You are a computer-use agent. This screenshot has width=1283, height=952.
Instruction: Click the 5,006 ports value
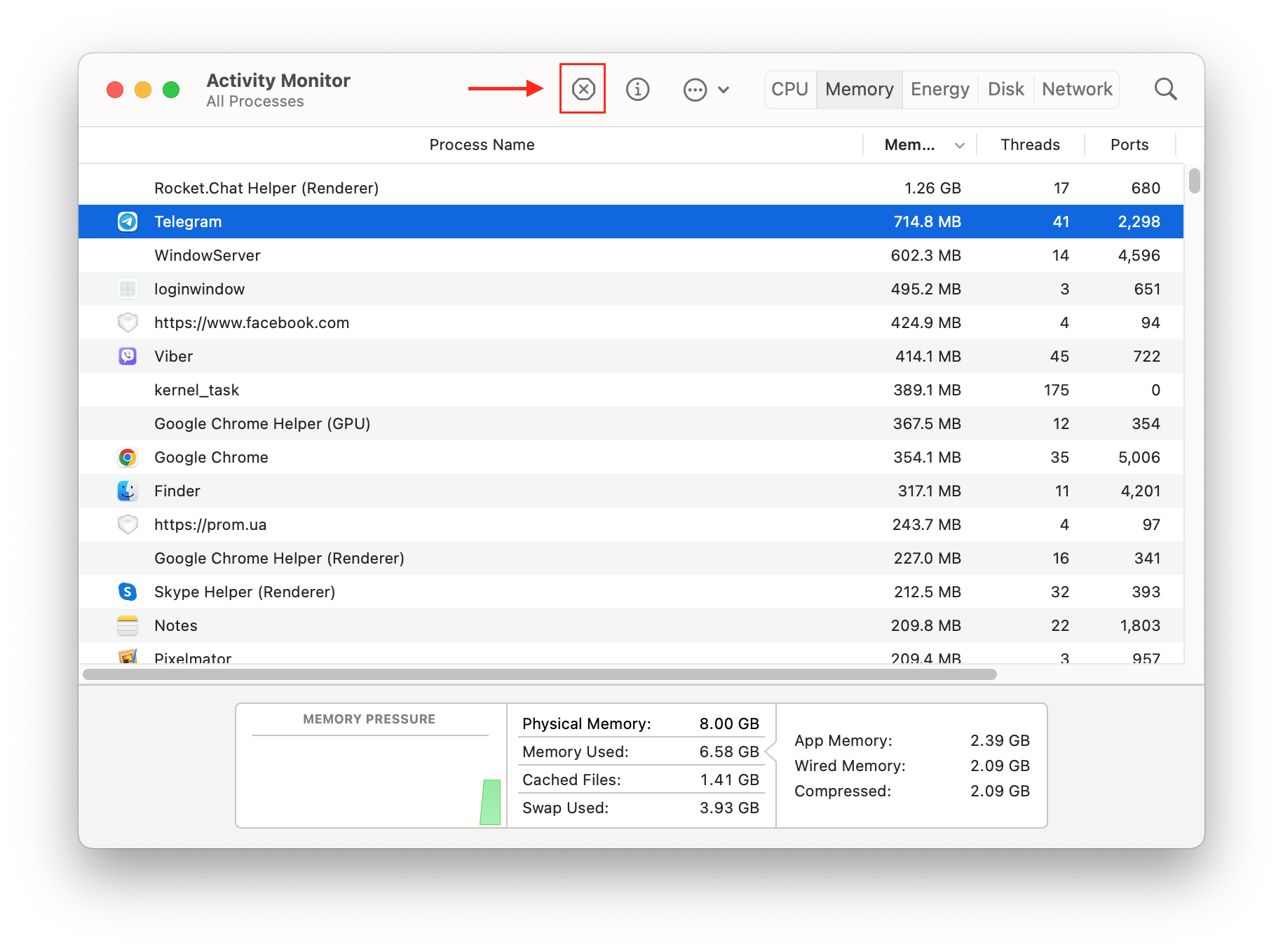[1139, 457]
